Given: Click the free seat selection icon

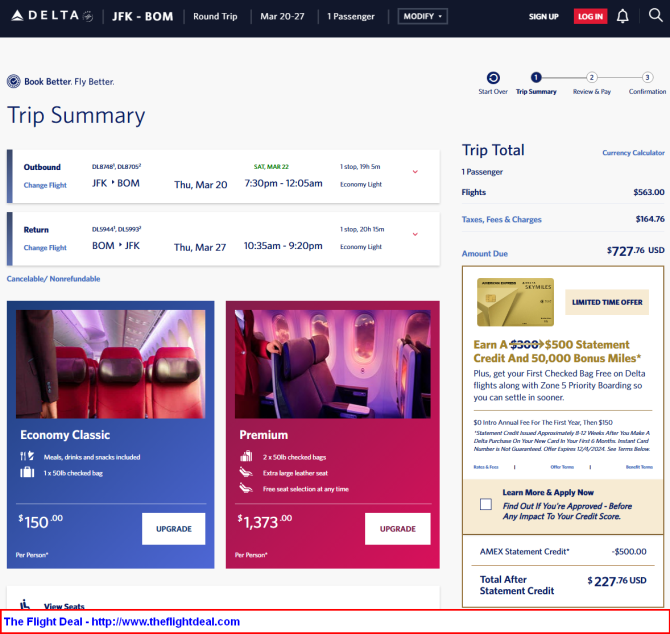Looking at the screenshot, I should pyautogui.click(x=246, y=488).
